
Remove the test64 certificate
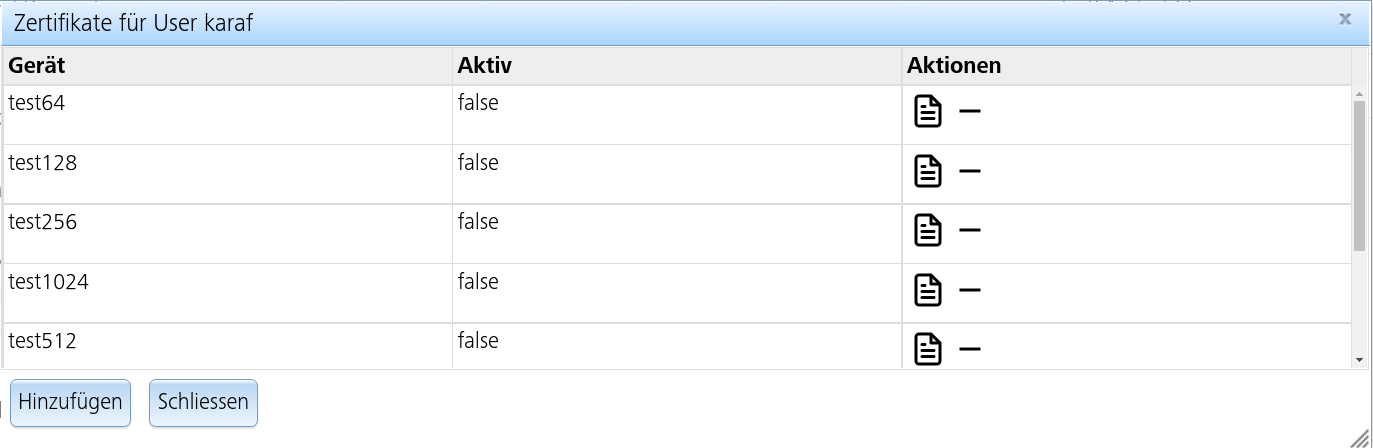969,111
